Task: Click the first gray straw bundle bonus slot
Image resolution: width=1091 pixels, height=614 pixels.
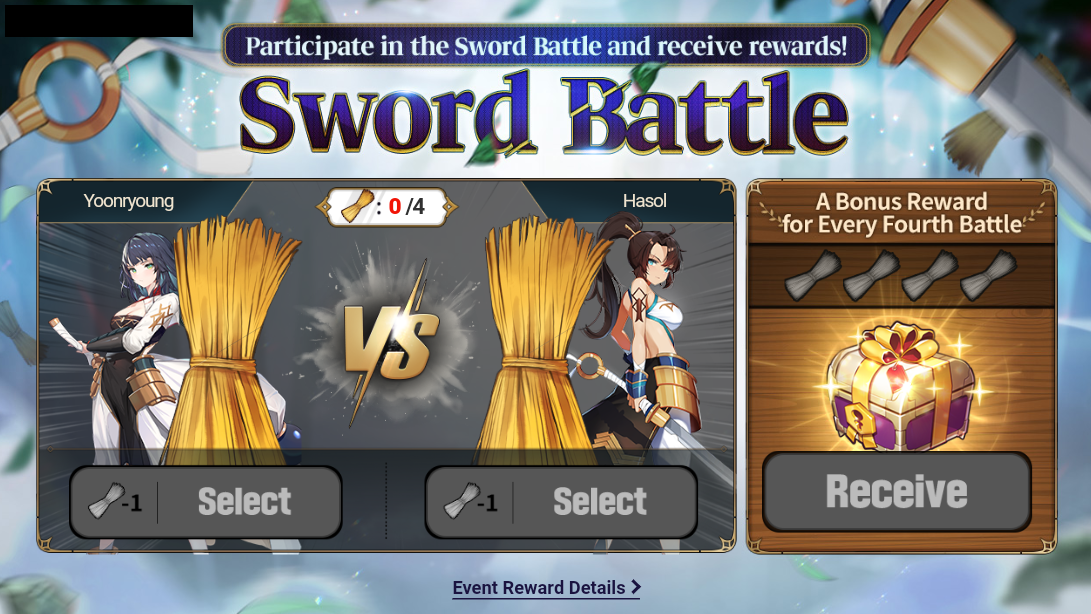Action: pos(813,275)
